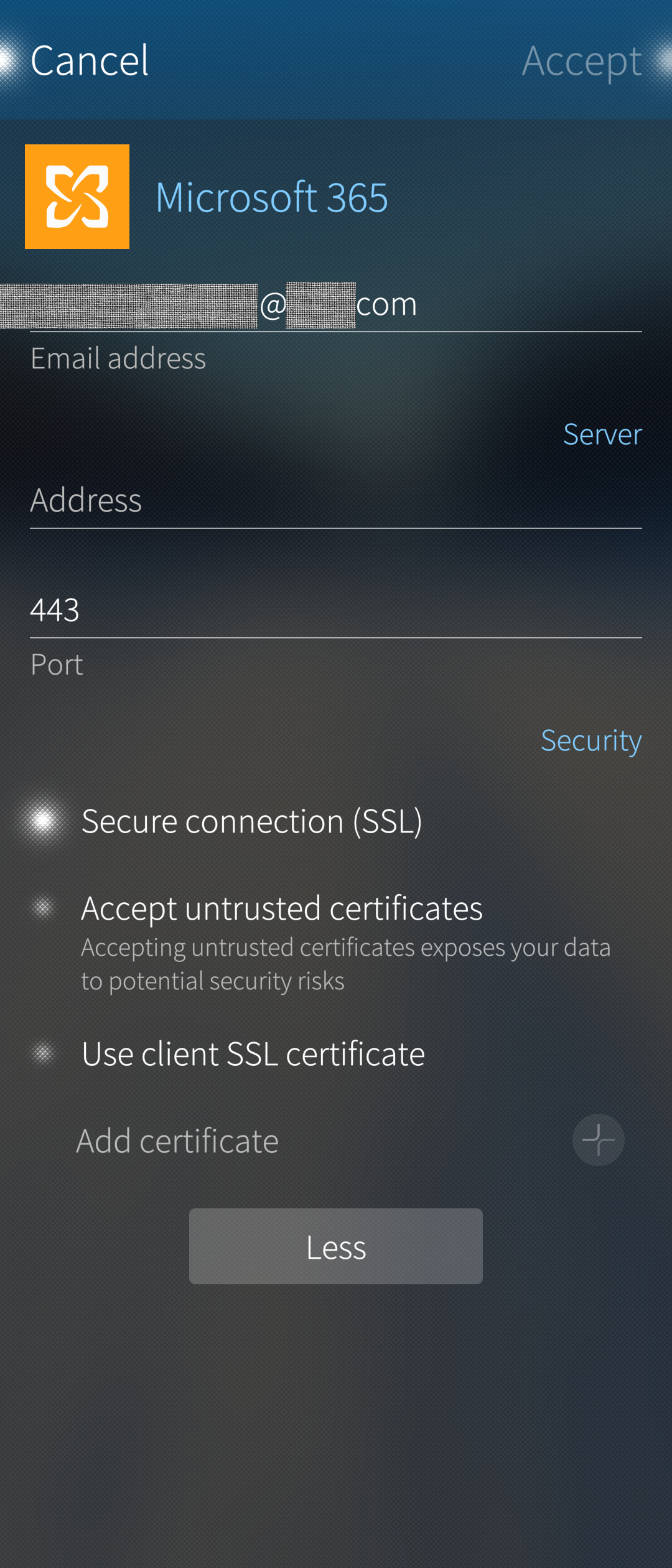The image size is (672, 1568).
Task: Tap the Microsoft 365 account title
Action: [x=272, y=197]
